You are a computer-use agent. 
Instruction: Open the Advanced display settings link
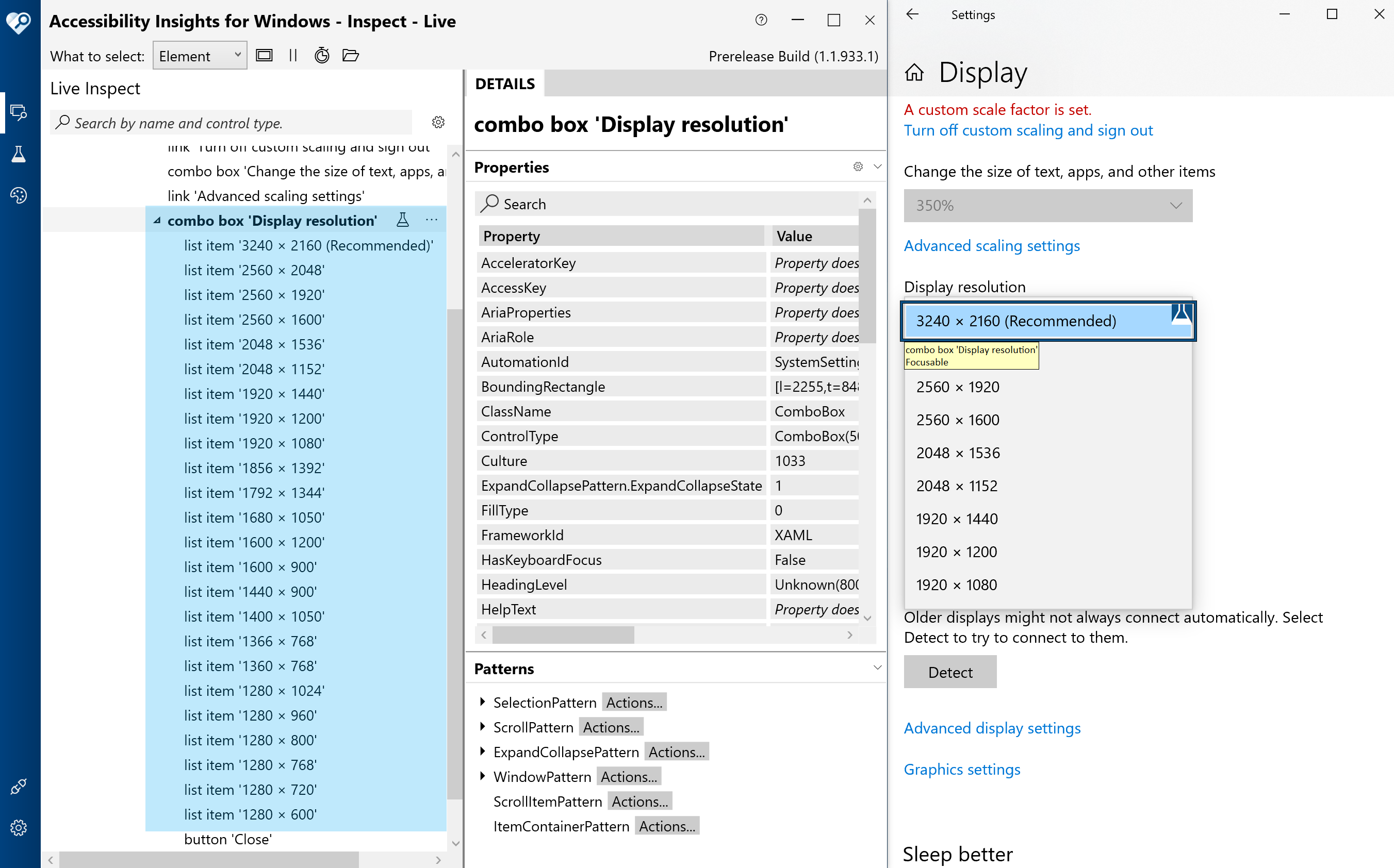(x=992, y=728)
